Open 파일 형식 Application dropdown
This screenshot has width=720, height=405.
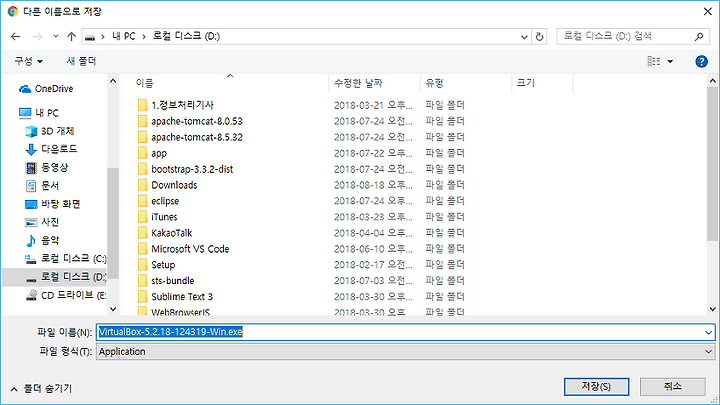(405, 352)
